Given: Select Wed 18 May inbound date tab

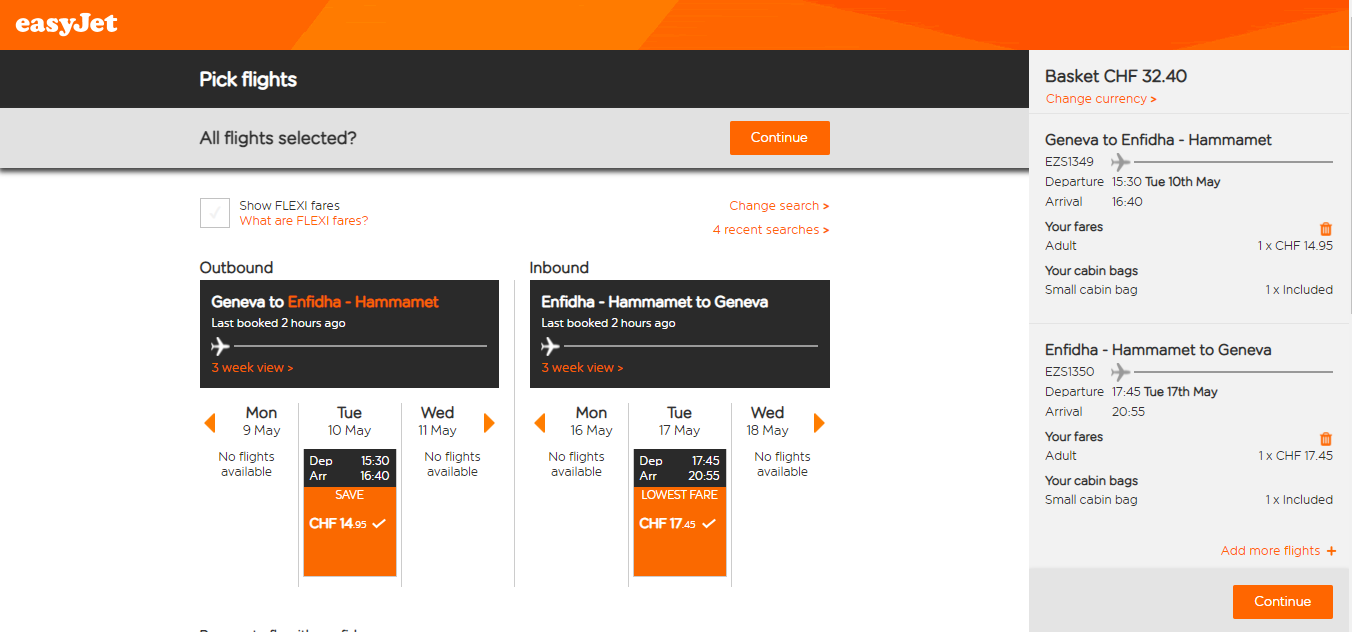Looking at the screenshot, I should (x=767, y=421).
